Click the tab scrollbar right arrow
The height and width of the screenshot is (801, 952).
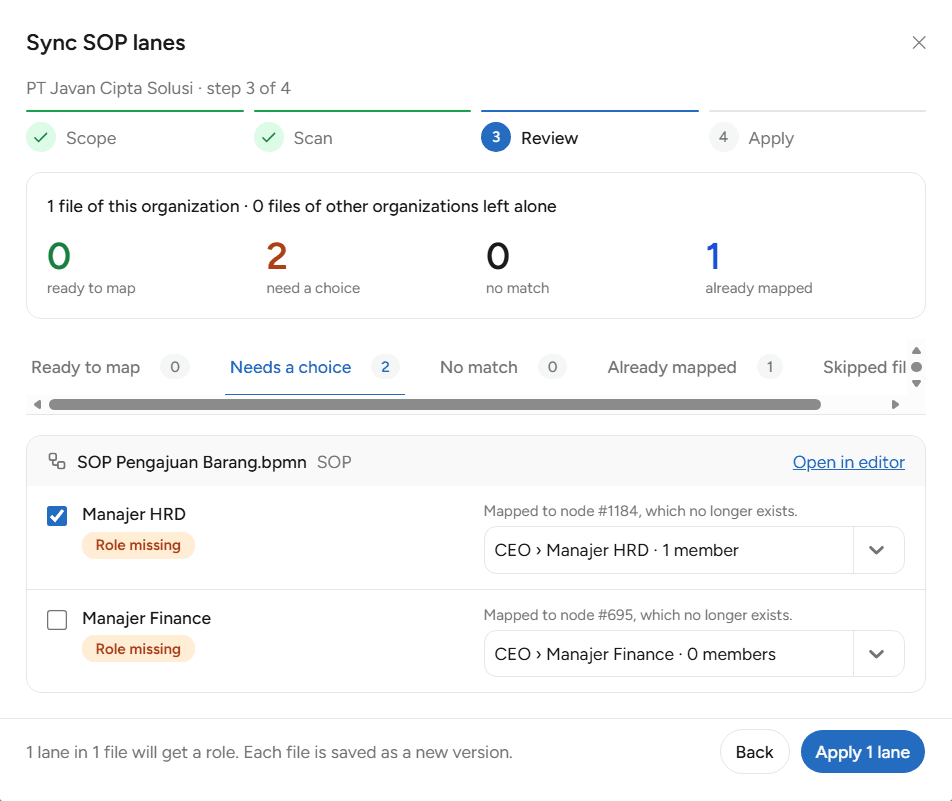(895, 404)
